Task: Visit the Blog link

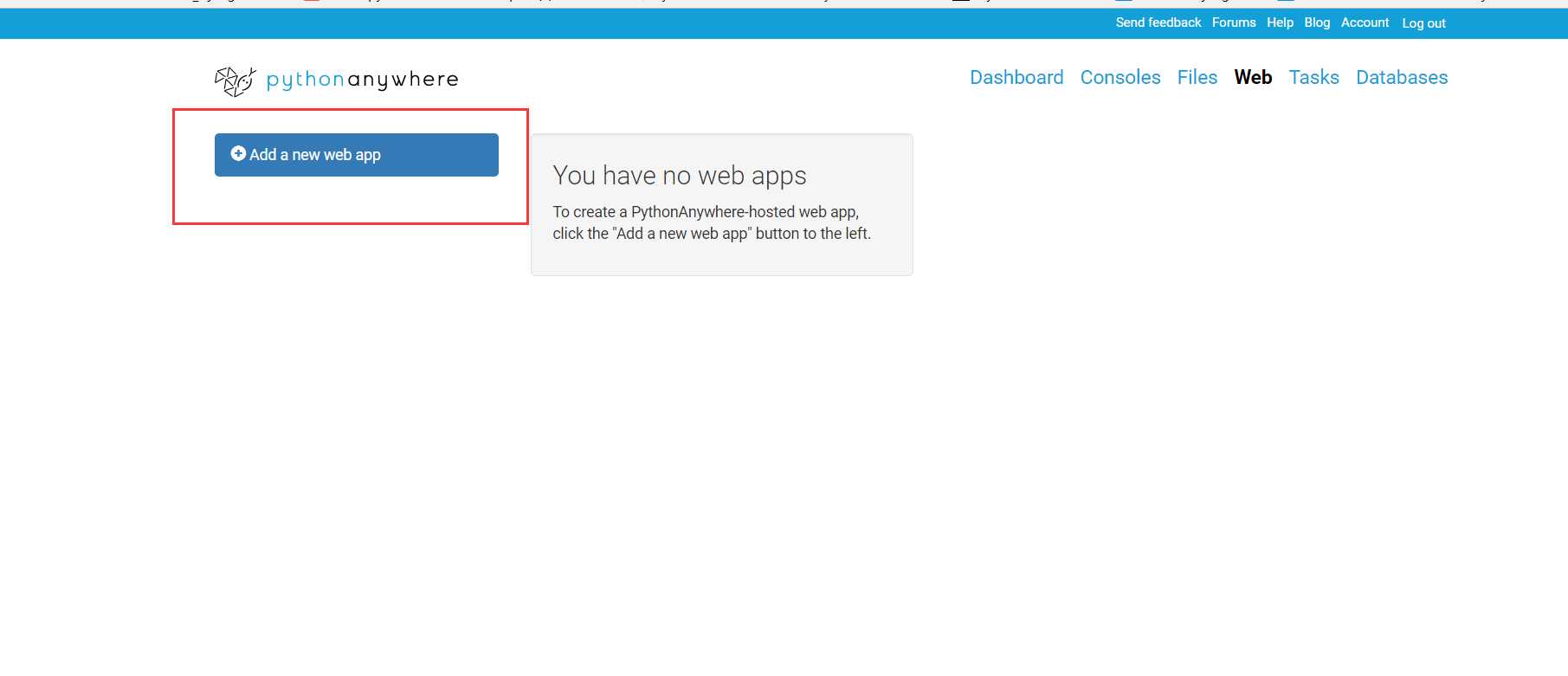Action: tap(1317, 23)
